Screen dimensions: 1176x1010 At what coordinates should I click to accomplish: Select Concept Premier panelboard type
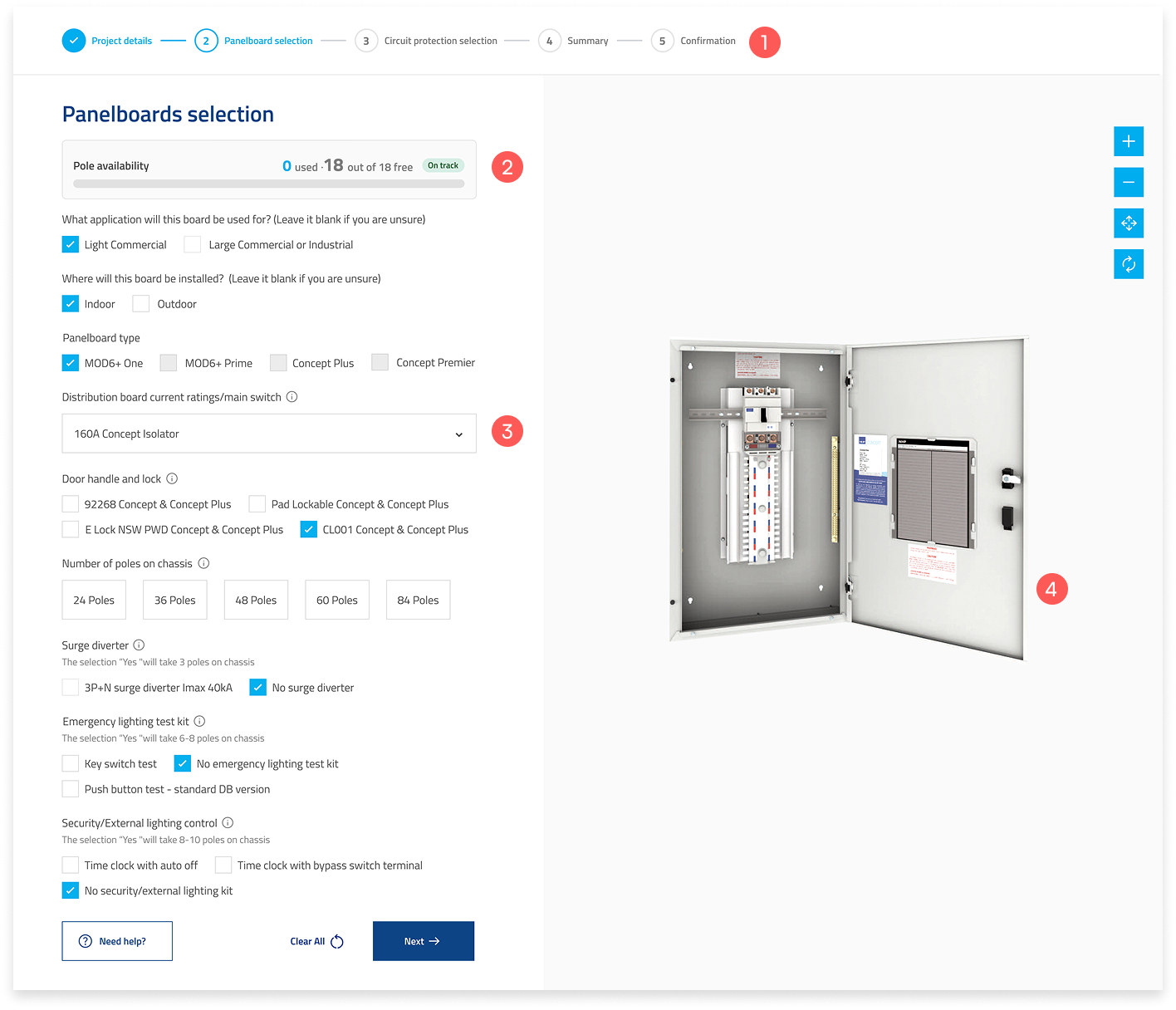tap(380, 362)
